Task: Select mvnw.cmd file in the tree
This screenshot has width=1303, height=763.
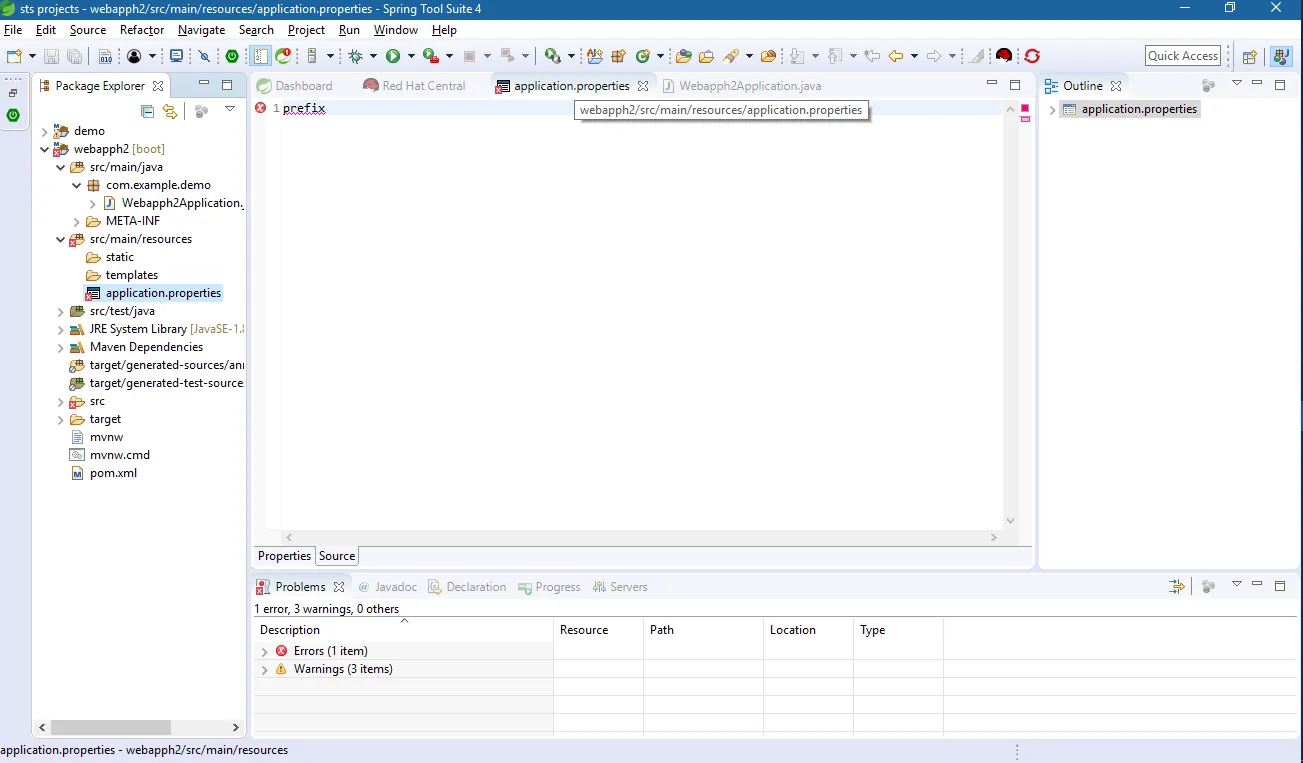Action: [x=110, y=455]
